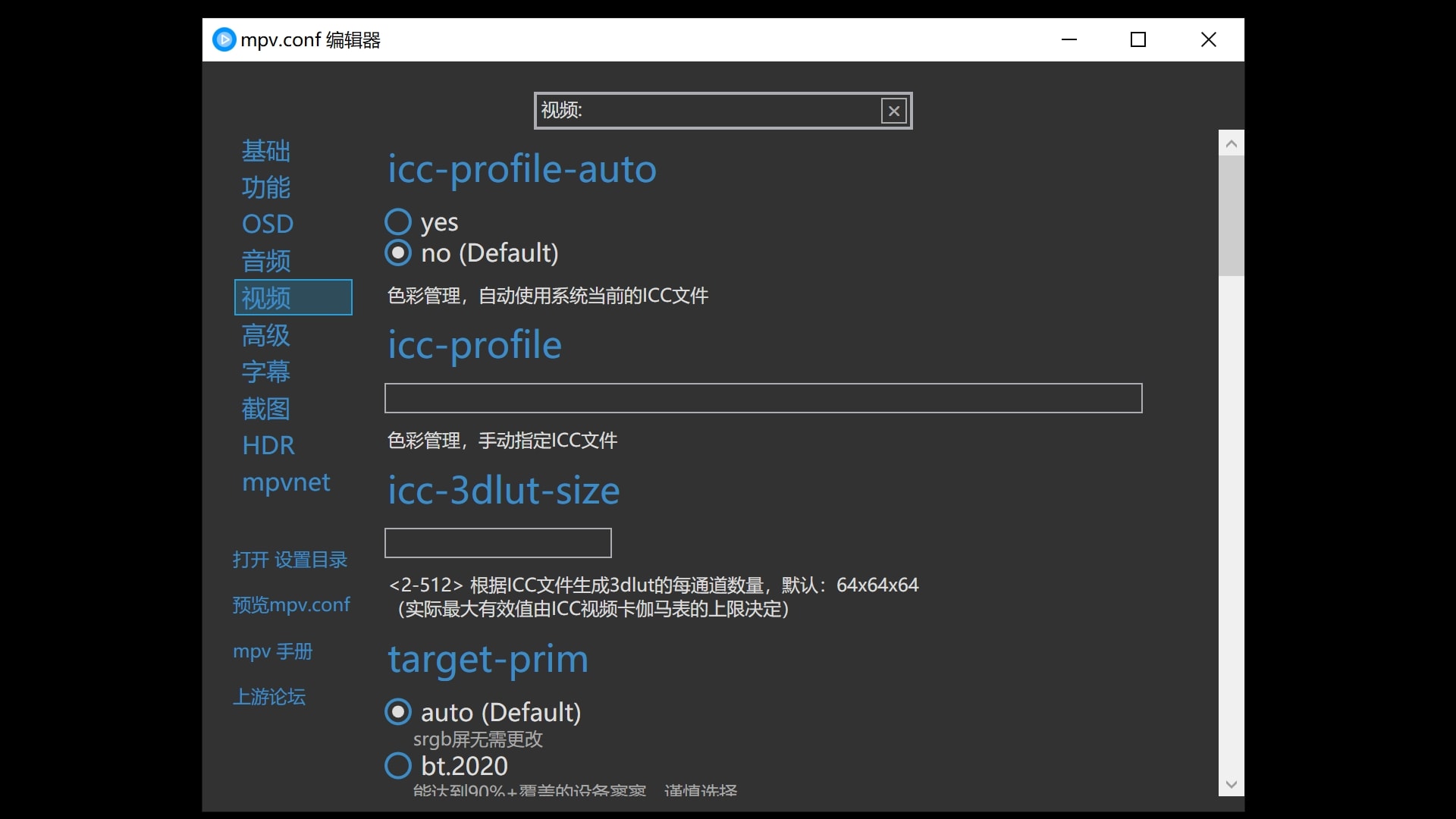1456x819 pixels.
Task: Click the 预览mpv.conf link
Action: click(291, 604)
